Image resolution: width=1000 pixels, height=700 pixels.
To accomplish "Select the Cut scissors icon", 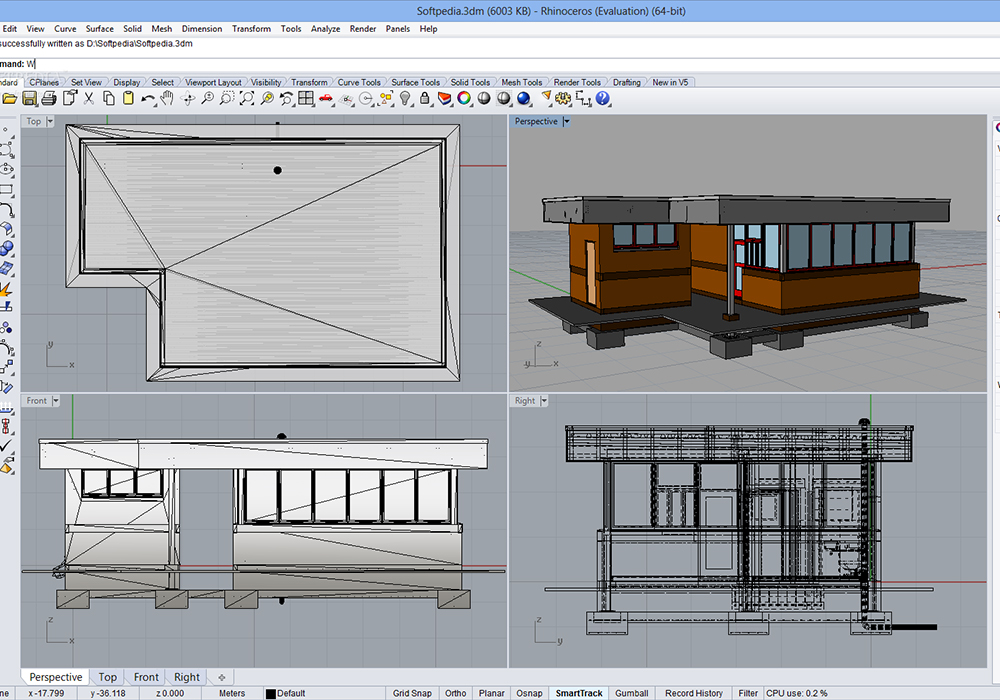I will click(89, 98).
